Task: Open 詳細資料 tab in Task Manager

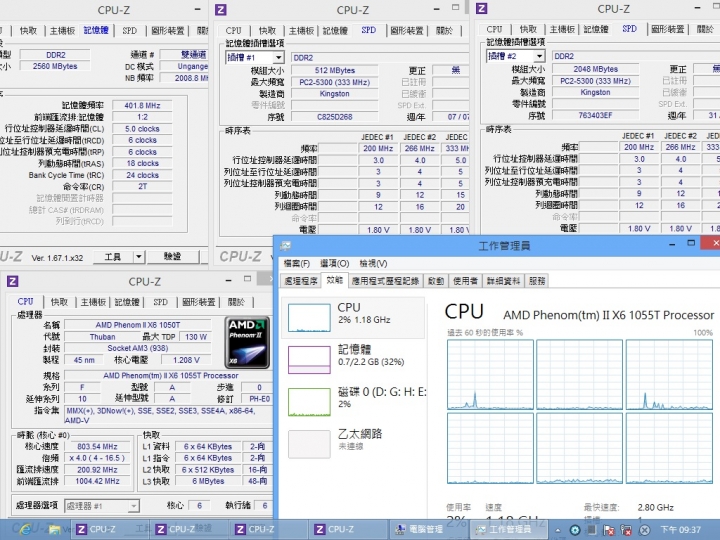Action: tap(503, 281)
